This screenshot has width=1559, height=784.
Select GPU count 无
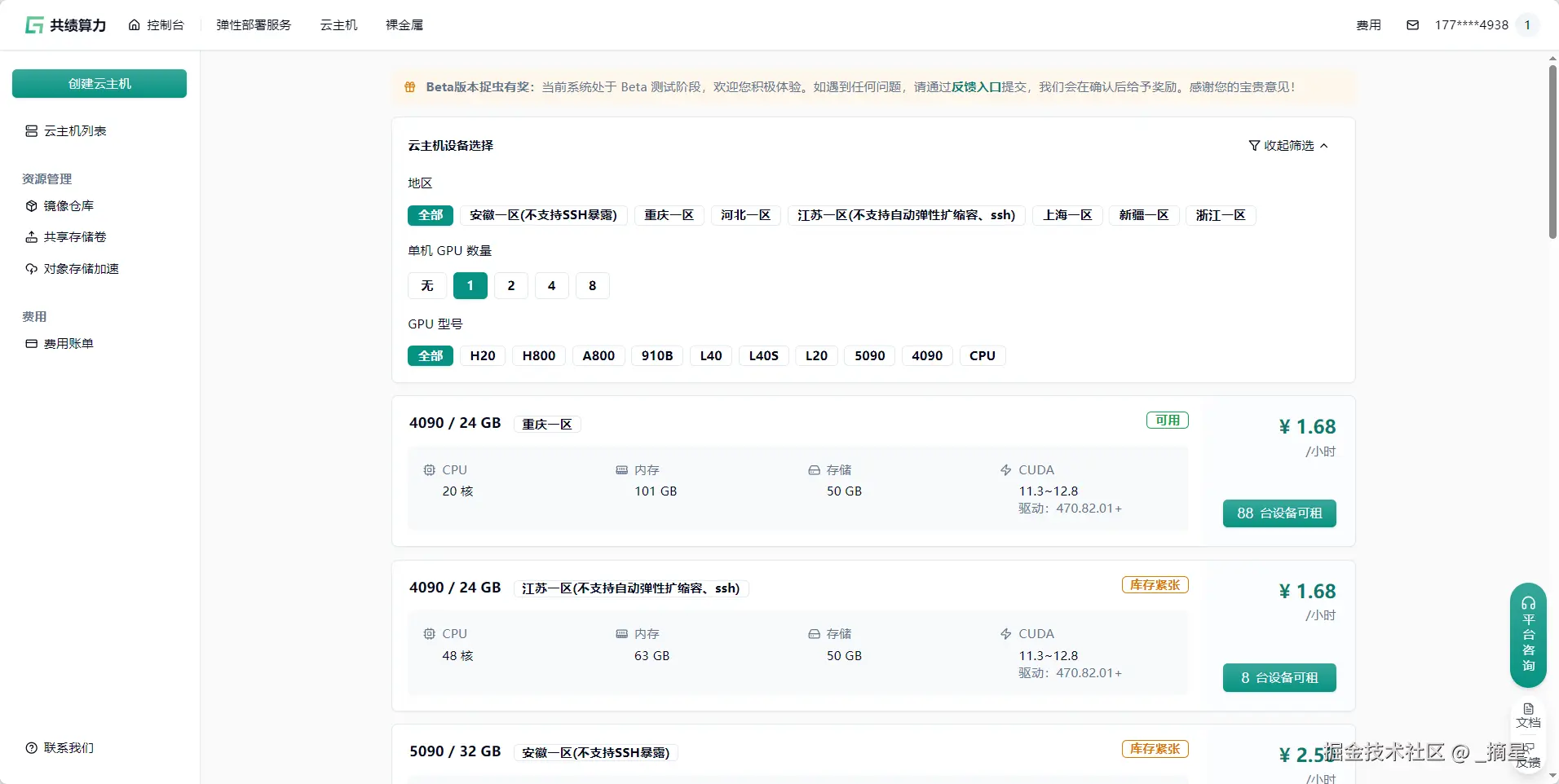(x=427, y=286)
